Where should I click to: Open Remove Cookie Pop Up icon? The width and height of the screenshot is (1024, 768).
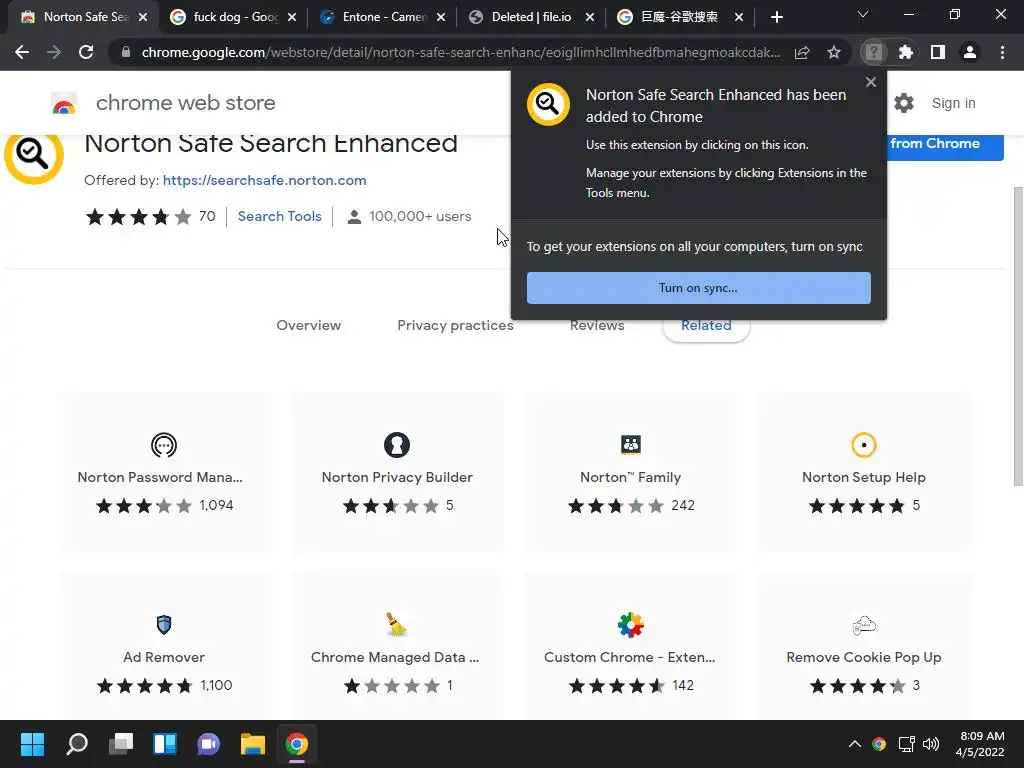[x=863, y=625]
